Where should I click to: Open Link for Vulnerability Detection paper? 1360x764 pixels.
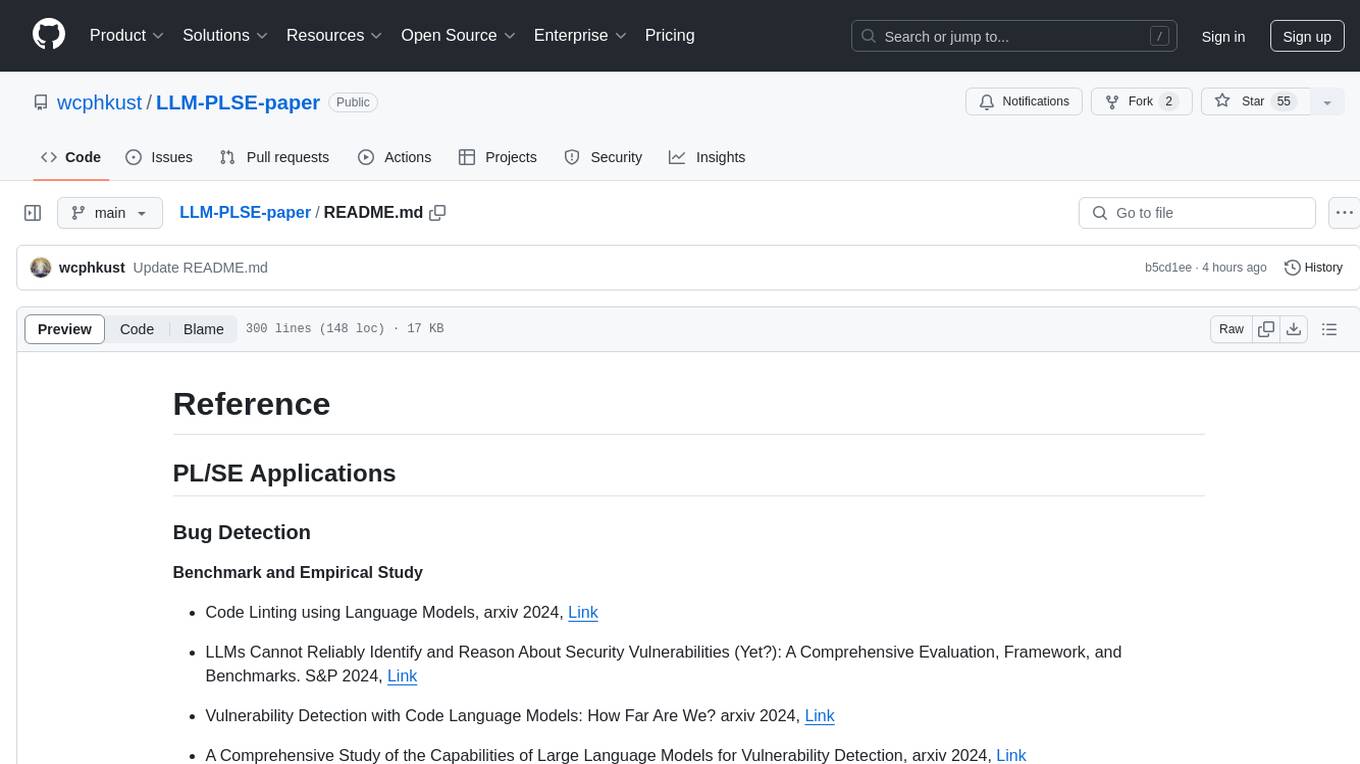coord(819,716)
